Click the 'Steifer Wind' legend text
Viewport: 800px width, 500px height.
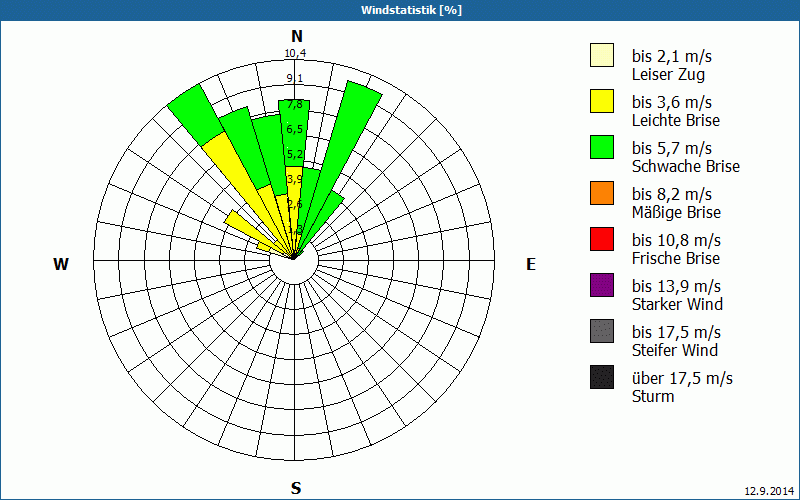[674, 350]
